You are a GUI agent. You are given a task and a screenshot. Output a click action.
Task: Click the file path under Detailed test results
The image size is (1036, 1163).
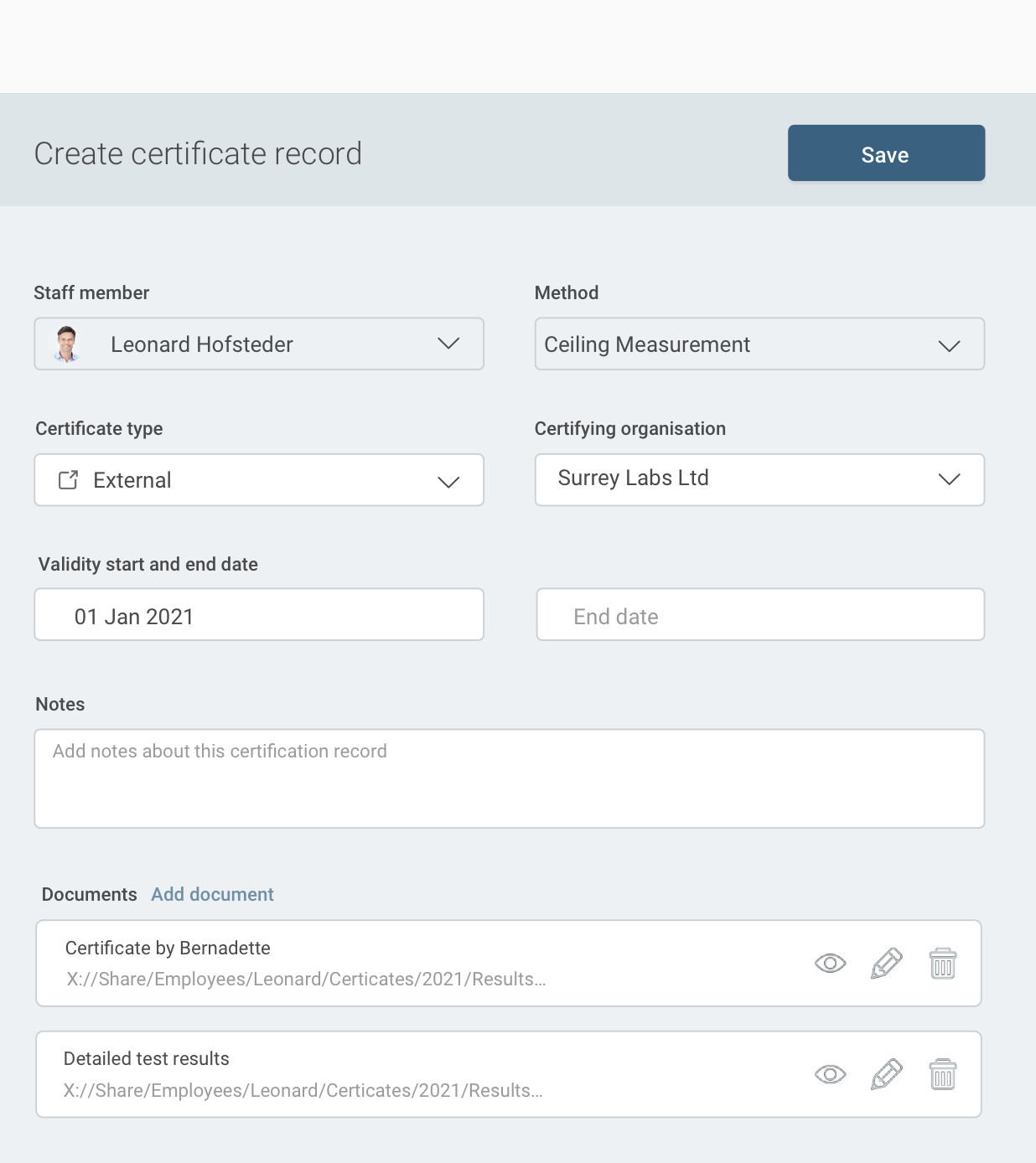tap(303, 1090)
